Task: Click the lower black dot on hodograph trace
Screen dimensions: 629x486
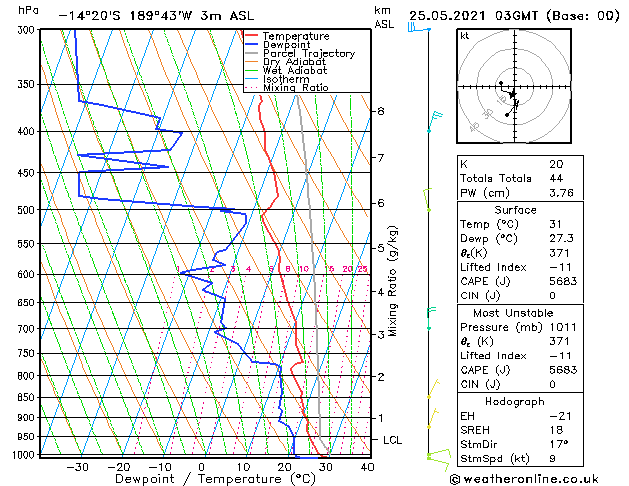Action: (x=507, y=115)
